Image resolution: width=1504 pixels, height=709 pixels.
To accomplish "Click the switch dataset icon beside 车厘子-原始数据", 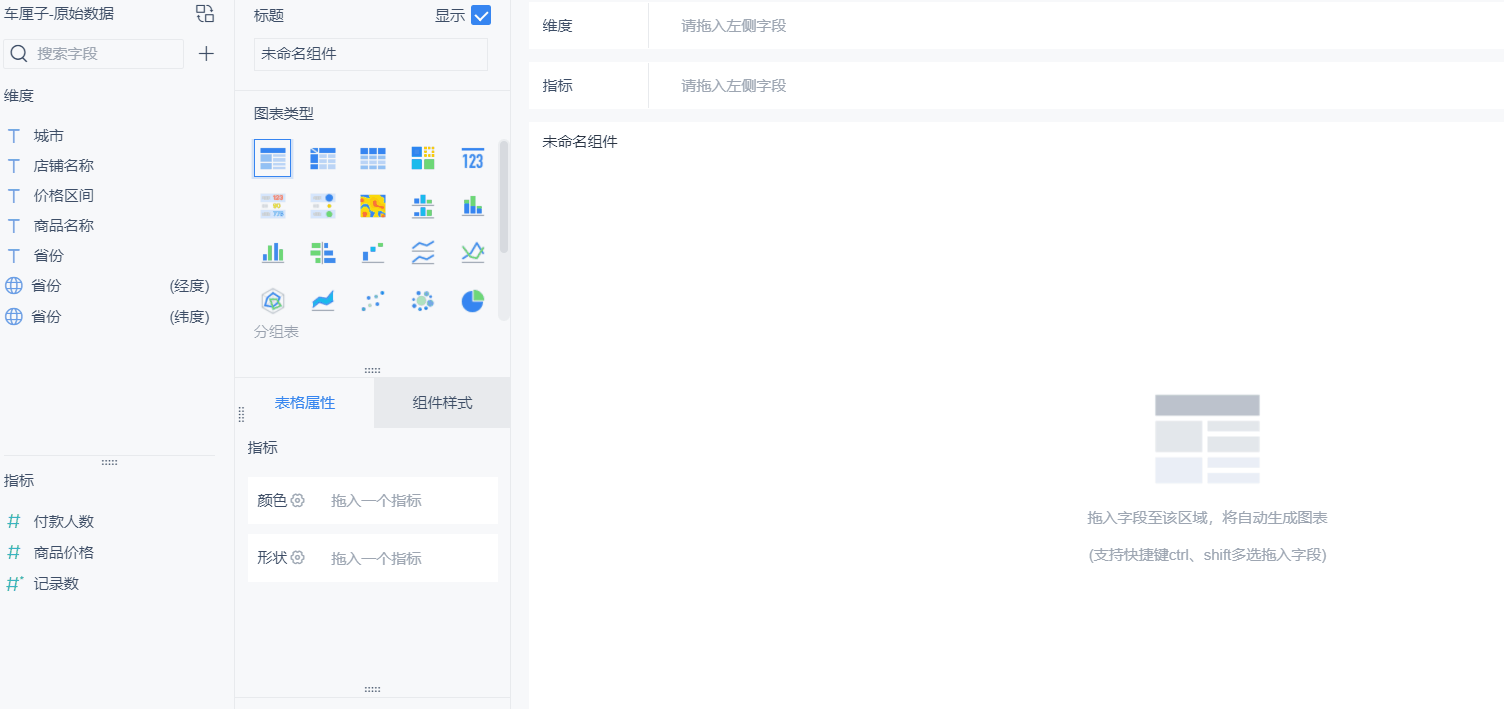I will pyautogui.click(x=204, y=14).
